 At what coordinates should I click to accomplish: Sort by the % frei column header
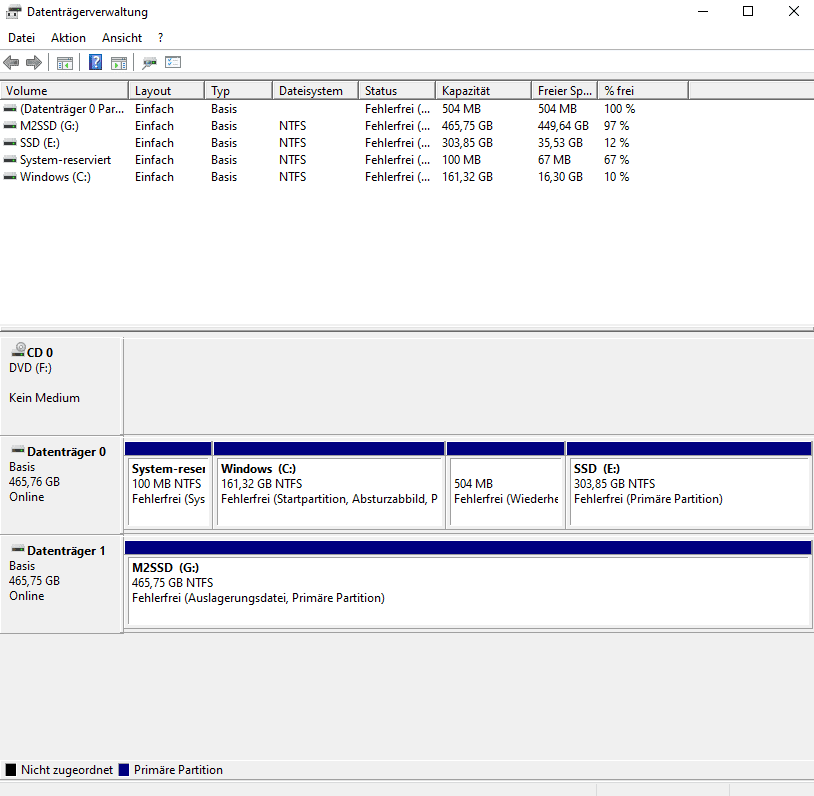coord(643,91)
